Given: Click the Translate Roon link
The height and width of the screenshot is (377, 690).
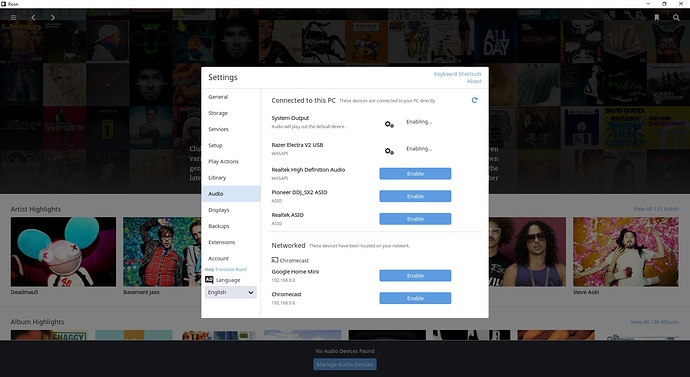Looking at the screenshot, I should pos(231,269).
